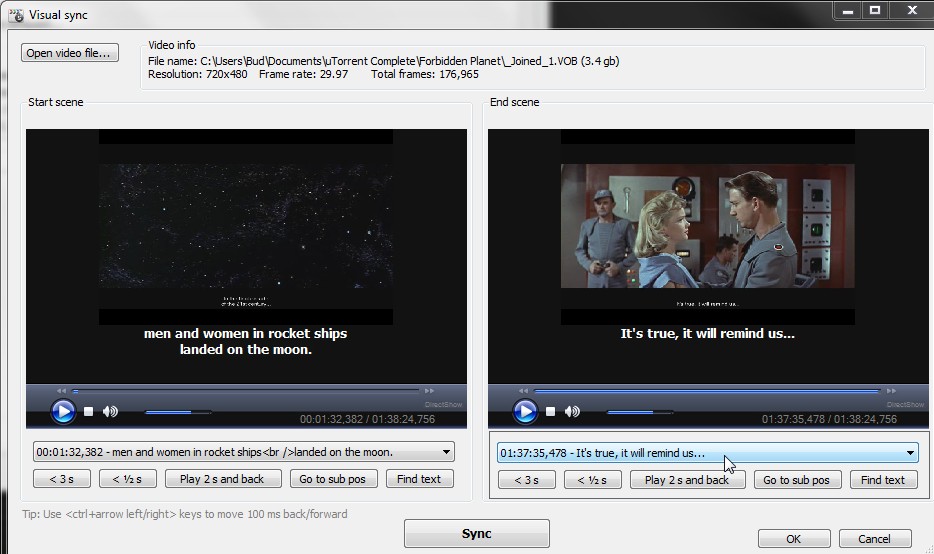This screenshot has height=554, width=934.
Task: Click End scene '< ½ s' button
Action: click(x=593, y=480)
